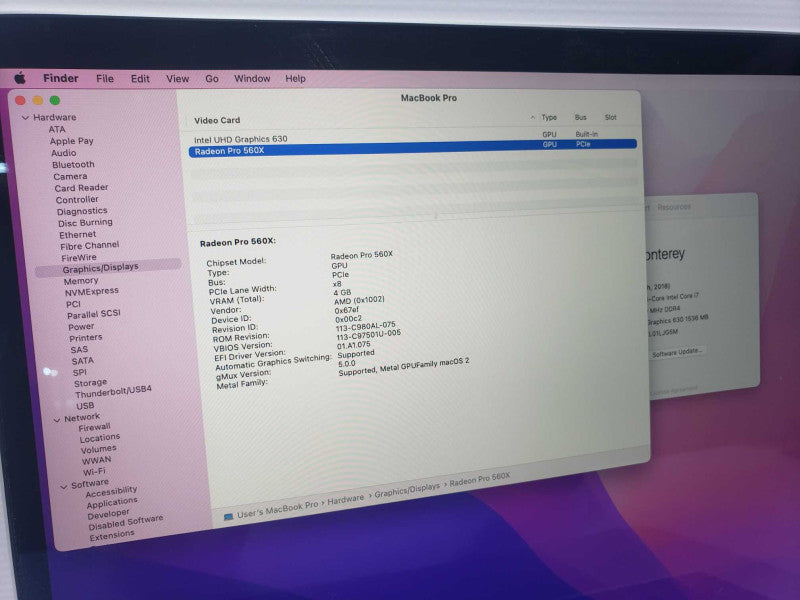The height and width of the screenshot is (600, 800).
Task: Select Diagnostics in the sidebar
Action: (82, 211)
